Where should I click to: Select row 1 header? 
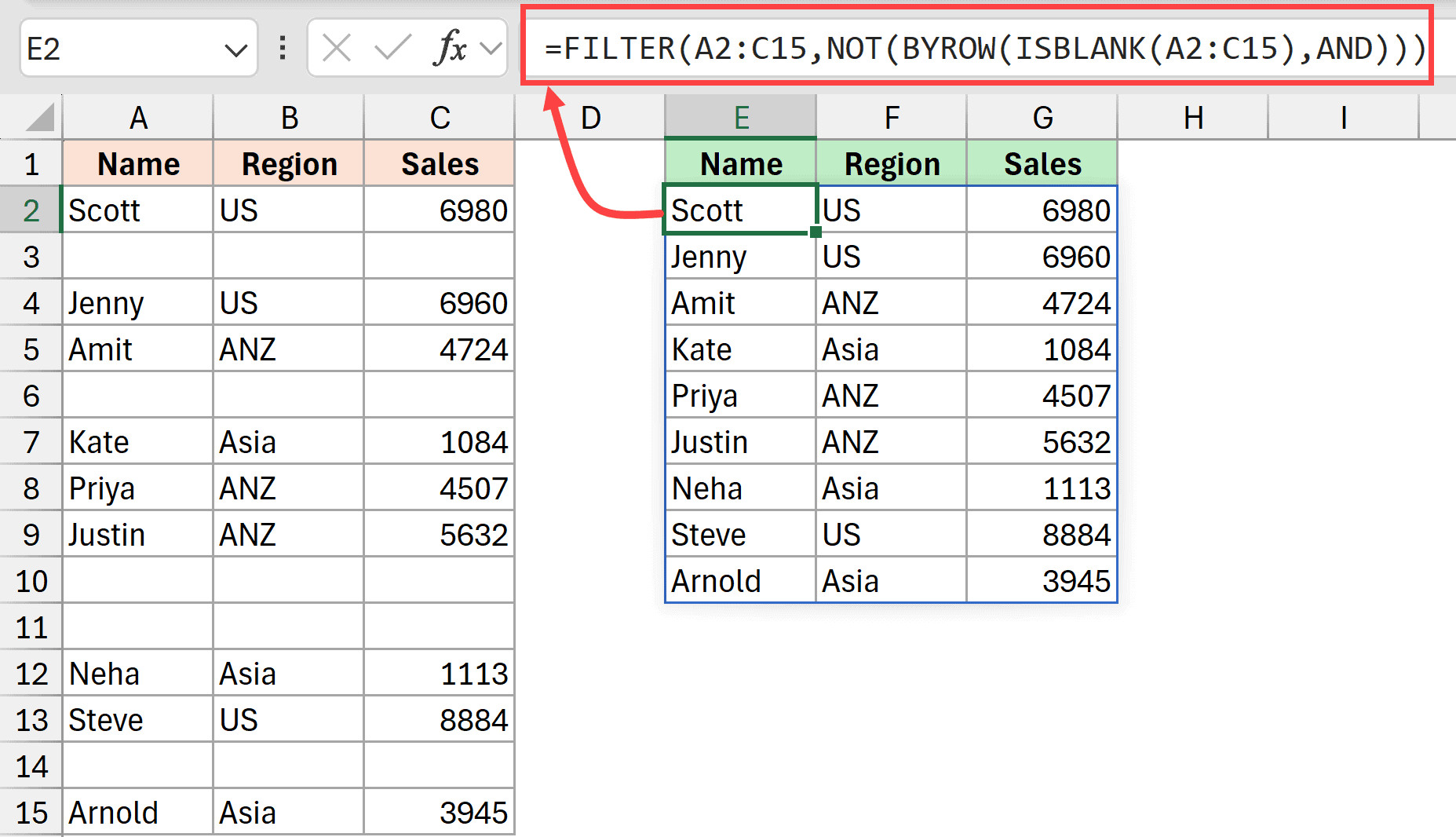click(31, 163)
